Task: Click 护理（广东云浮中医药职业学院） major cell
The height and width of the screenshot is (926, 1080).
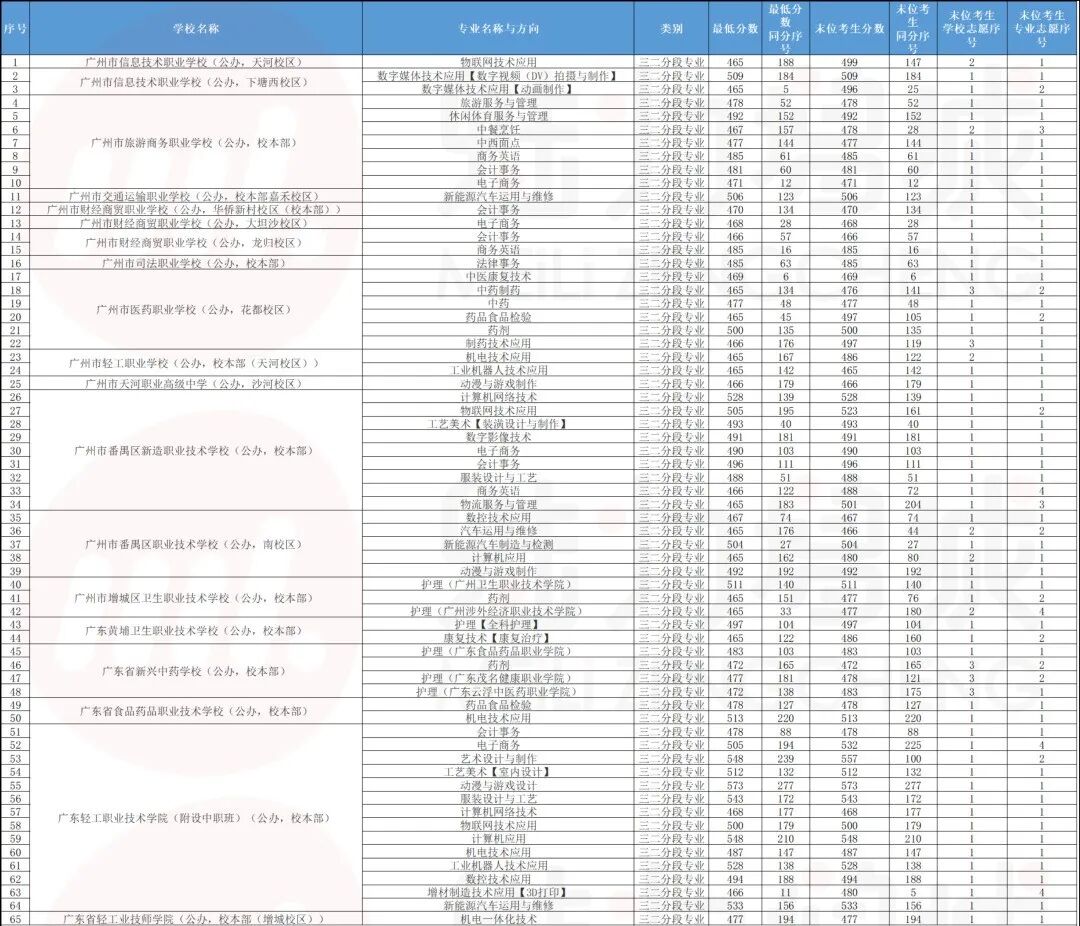Action: pos(499,692)
